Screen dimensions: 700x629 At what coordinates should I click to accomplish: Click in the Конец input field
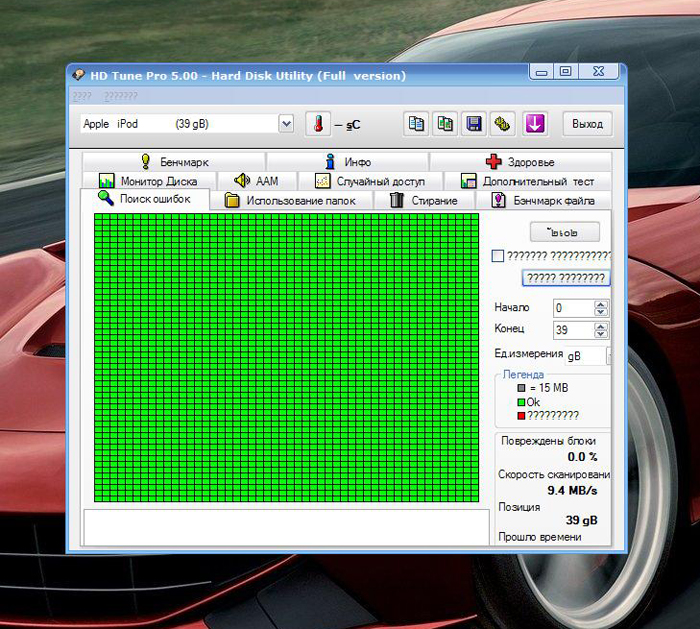(572, 330)
